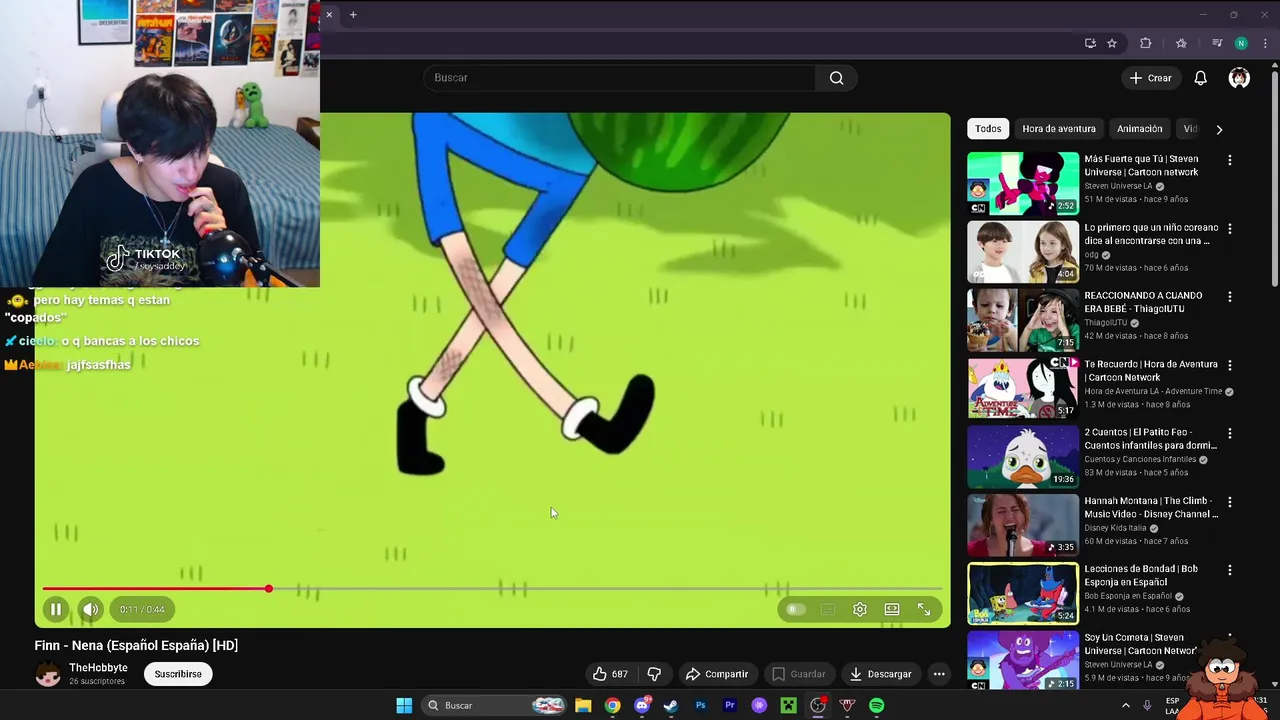The image size is (1280, 720).
Task: Open options for Lecciones de Bondad video
Action: [x=1230, y=570]
